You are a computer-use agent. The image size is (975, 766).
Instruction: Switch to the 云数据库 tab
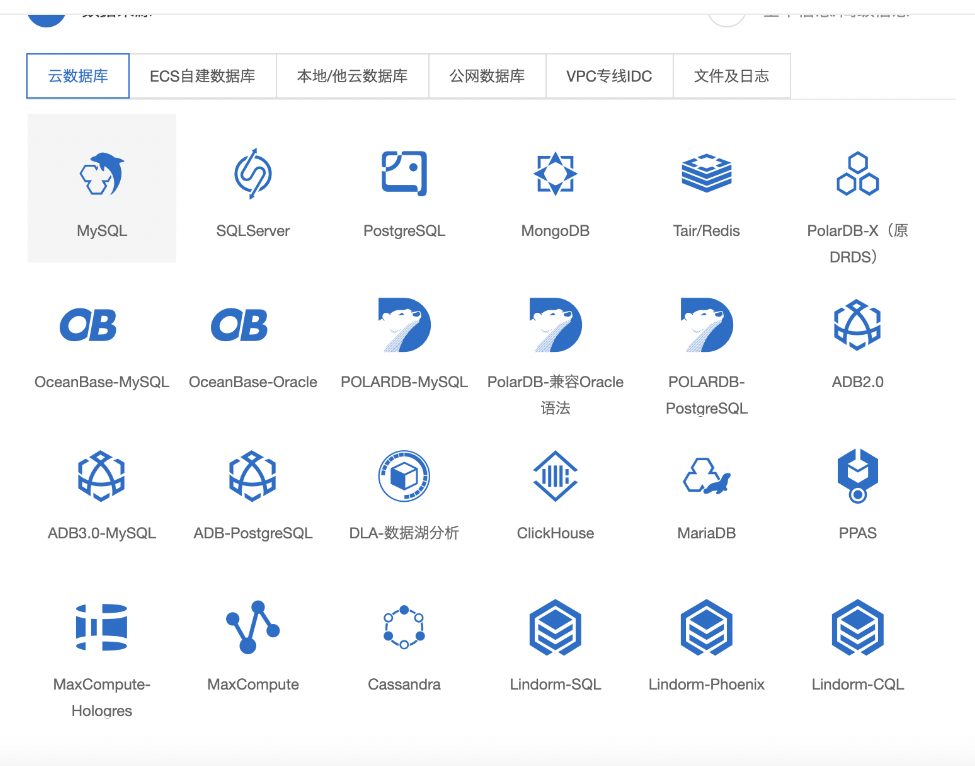click(78, 76)
